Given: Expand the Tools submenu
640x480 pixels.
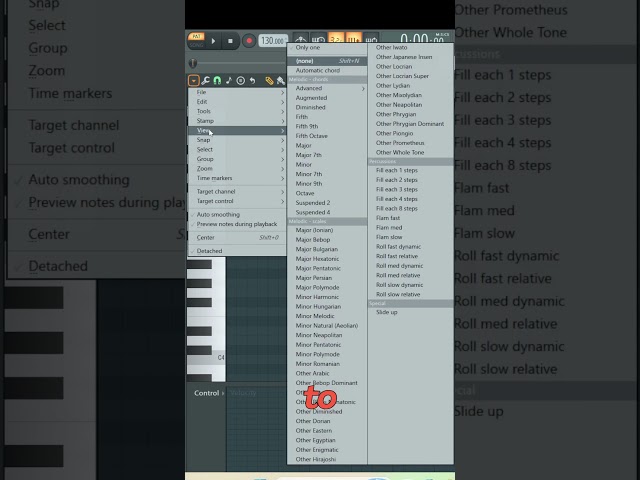Looking at the screenshot, I should click(237, 111).
